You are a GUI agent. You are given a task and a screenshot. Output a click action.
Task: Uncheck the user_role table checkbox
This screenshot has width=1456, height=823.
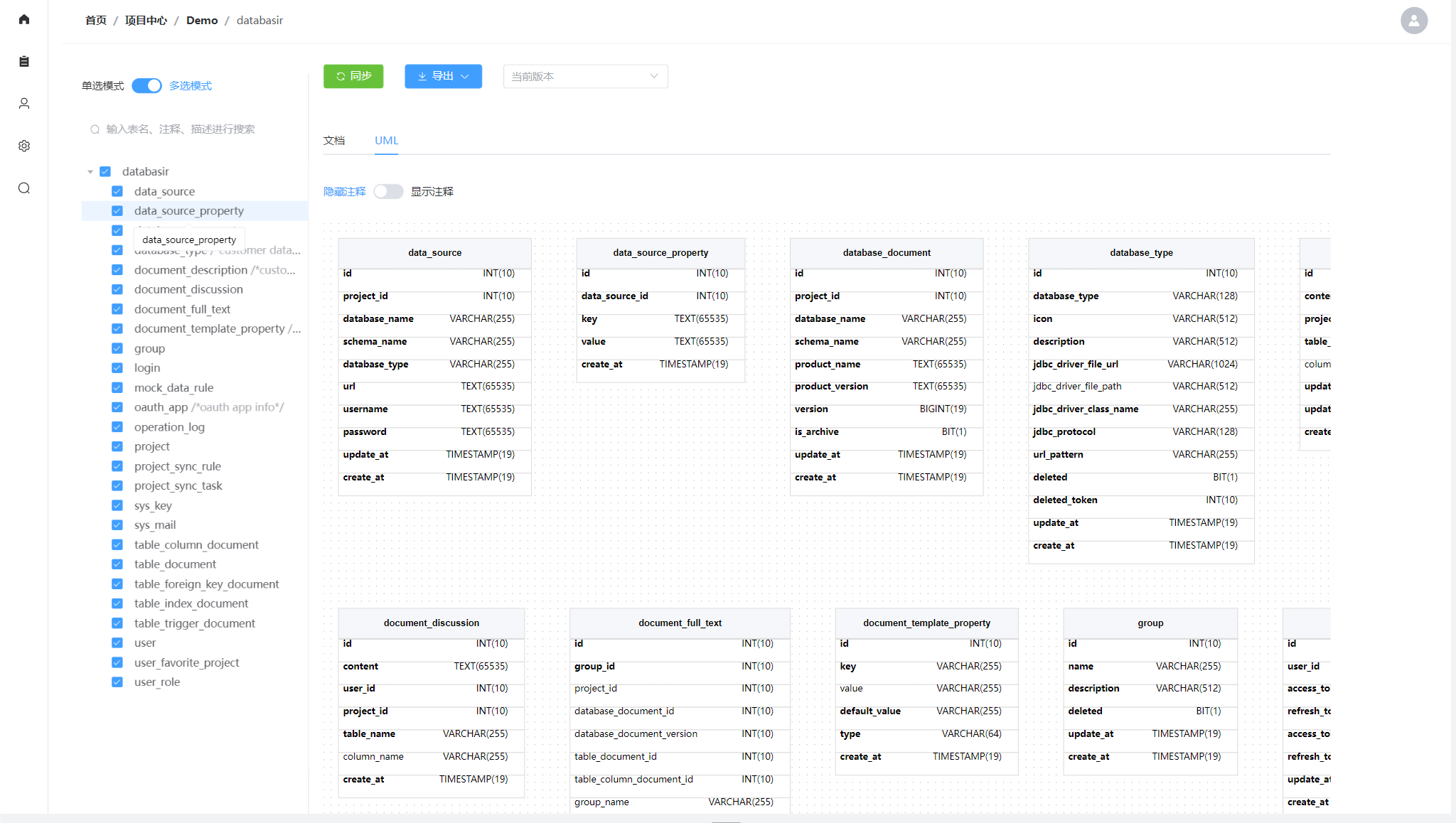coord(117,682)
